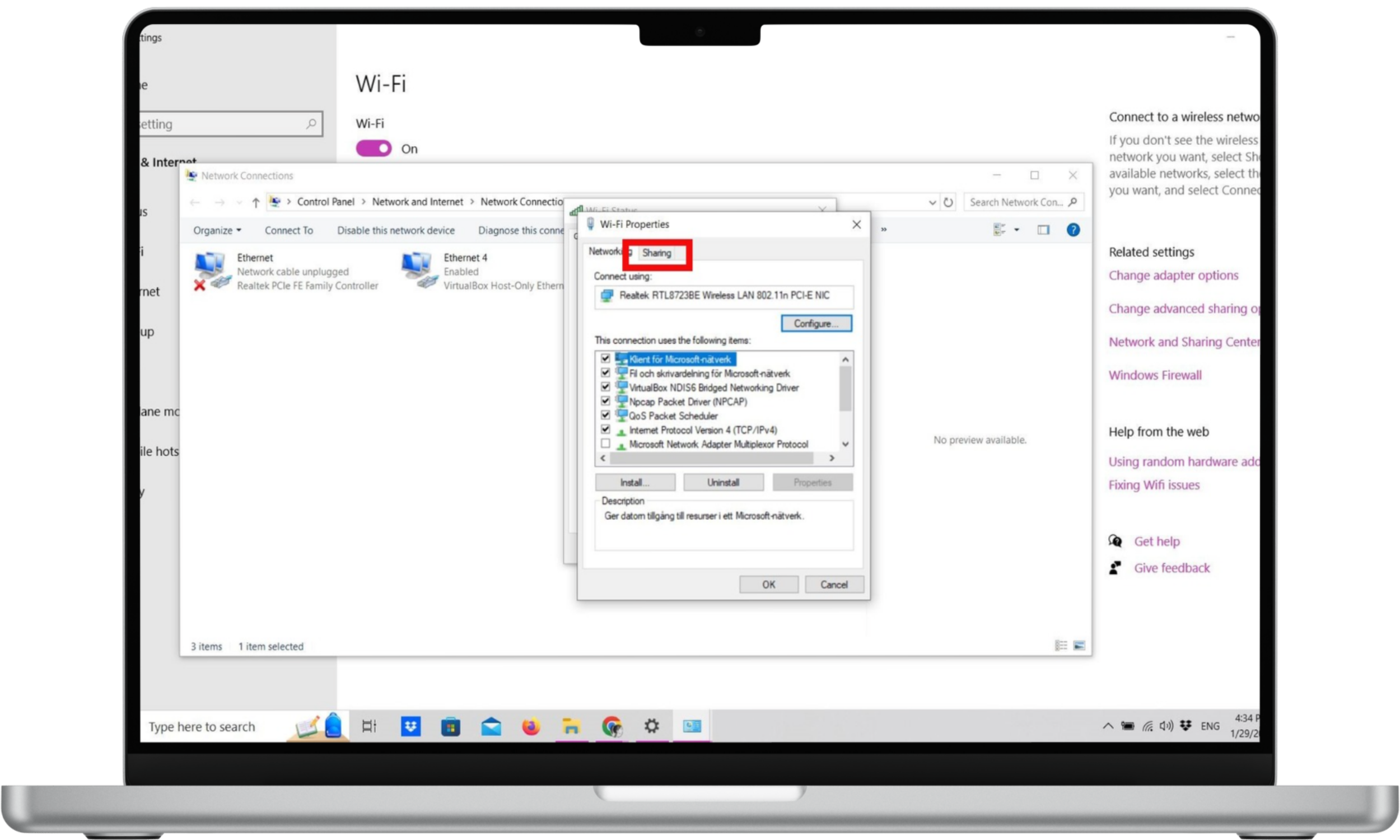
Task: Turn off the Wi-Fi toggle switch
Action: tap(374, 148)
